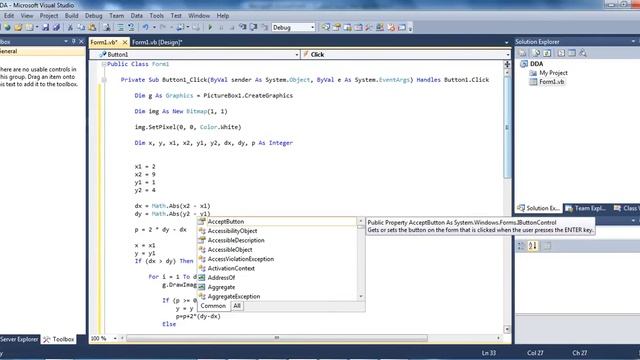Close the Toolbox panel
This screenshot has height=360, width=640.
click(81, 42)
